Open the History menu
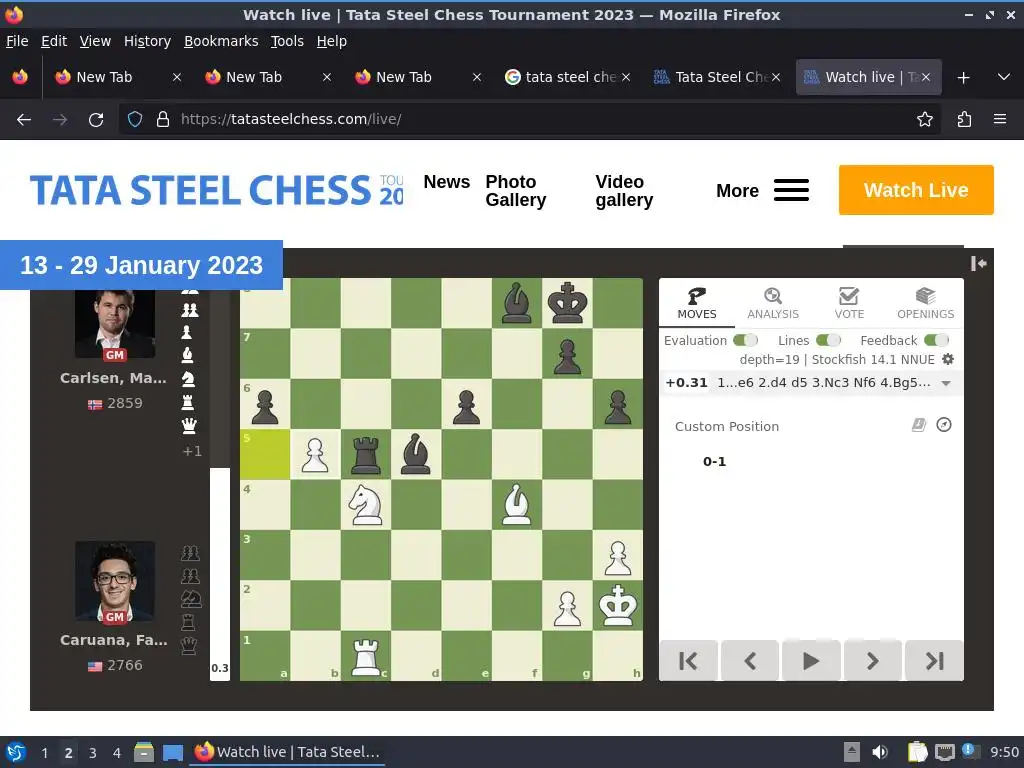Image resolution: width=1024 pixels, height=768 pixels. click(x=147, y=41)
